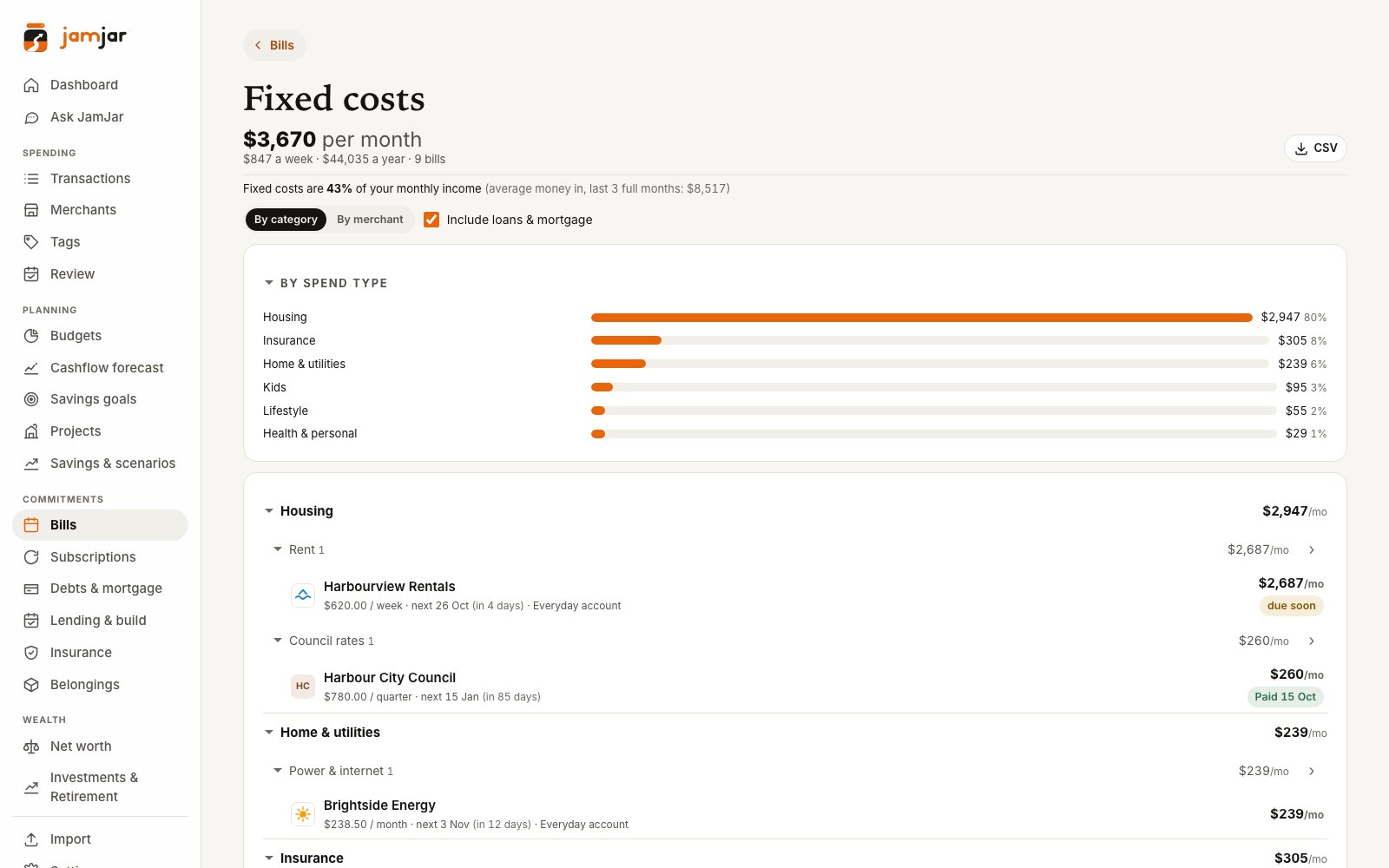
Task: Click the due soon badge
Action: point(1291,606)
